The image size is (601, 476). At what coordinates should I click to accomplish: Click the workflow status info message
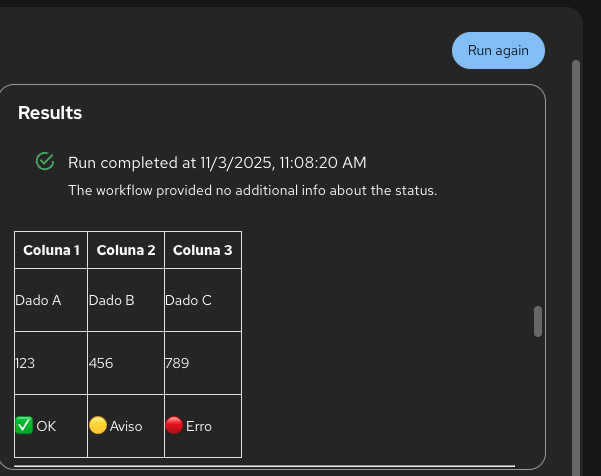tap(252, 190)
